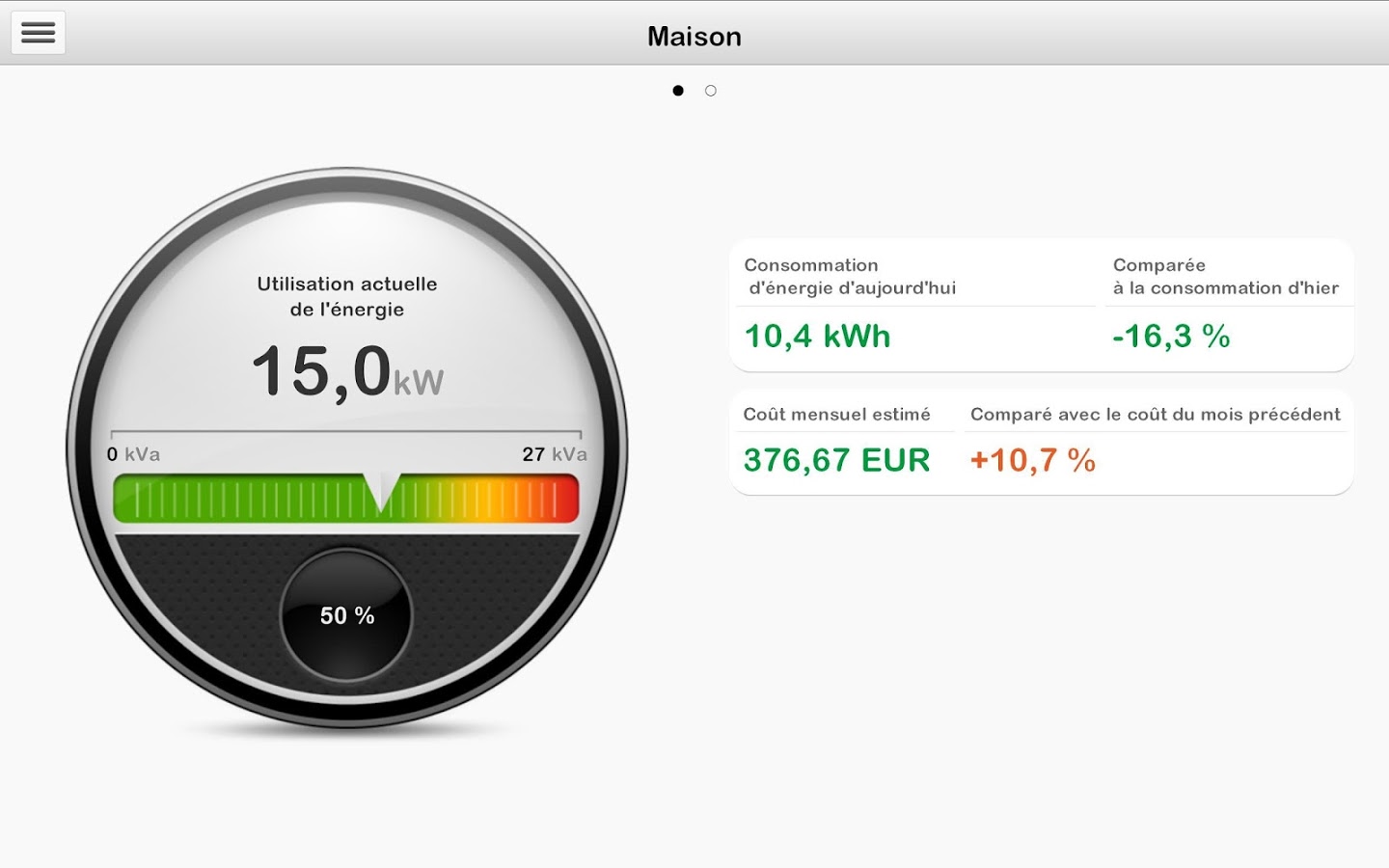Tap the Maison page title
This screenshot has height=868, width=1389.
[694, 37]
